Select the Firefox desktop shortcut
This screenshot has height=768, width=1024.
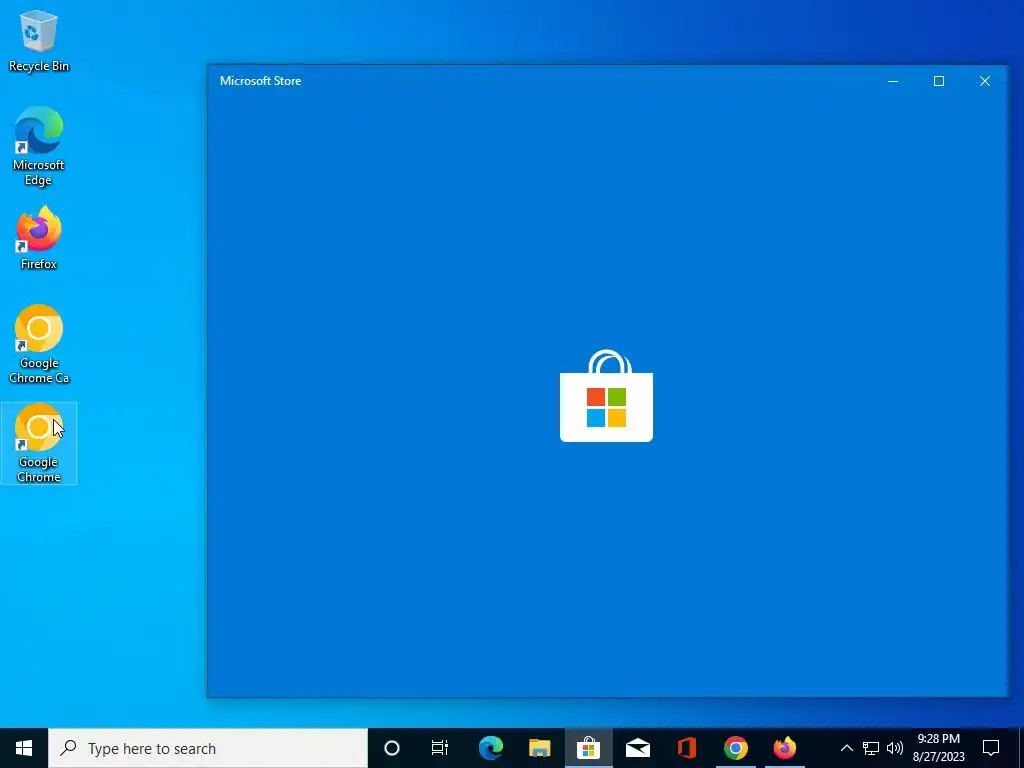[39, 238]
